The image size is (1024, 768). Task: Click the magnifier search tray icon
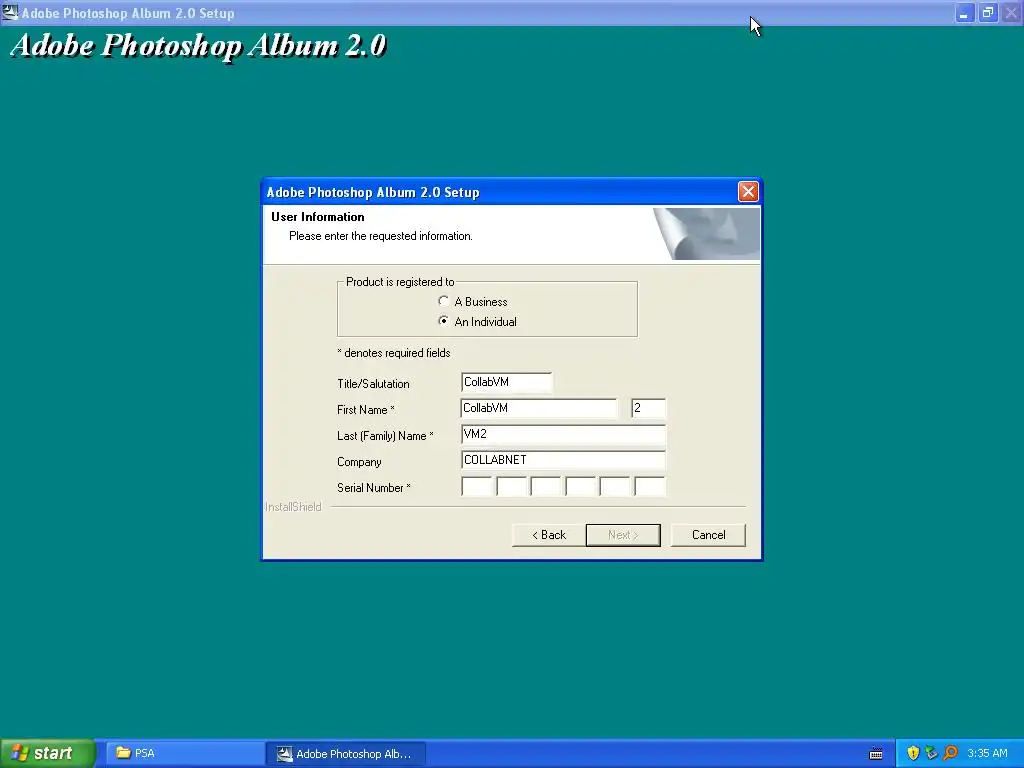tap(950, 753)
